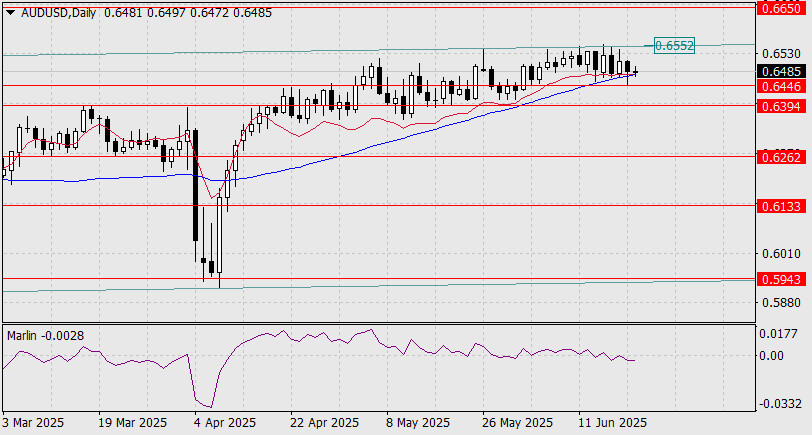Click the 22 Apr 2025 date label
Viewport: 812px width, 435px height.
tap(325, 423)
